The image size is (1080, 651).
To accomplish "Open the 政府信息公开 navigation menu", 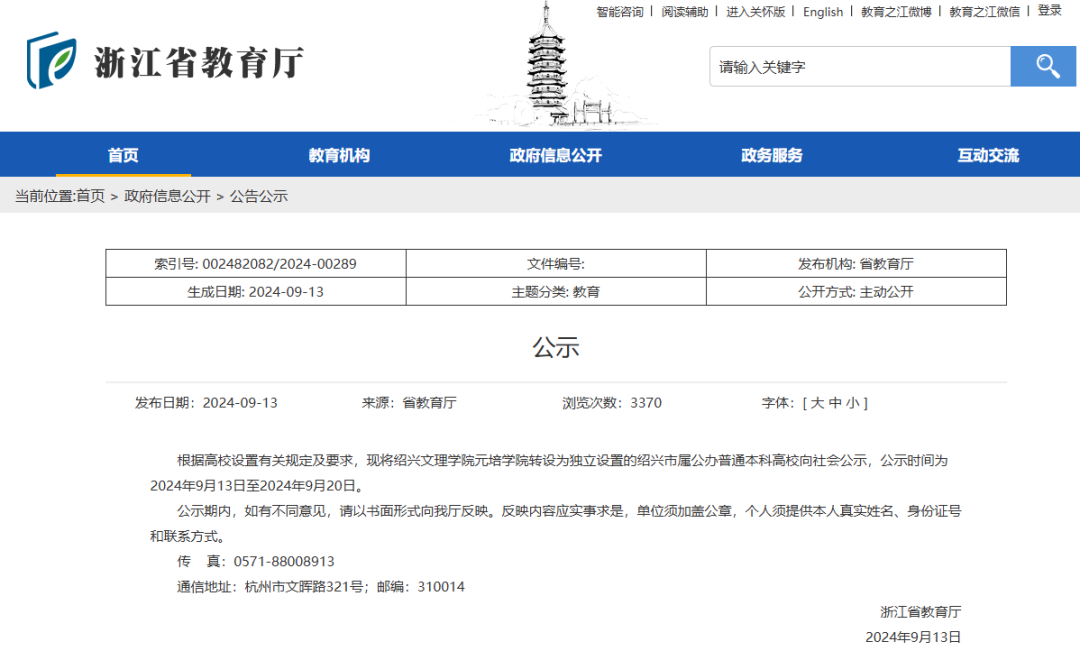I will [554, 154].
